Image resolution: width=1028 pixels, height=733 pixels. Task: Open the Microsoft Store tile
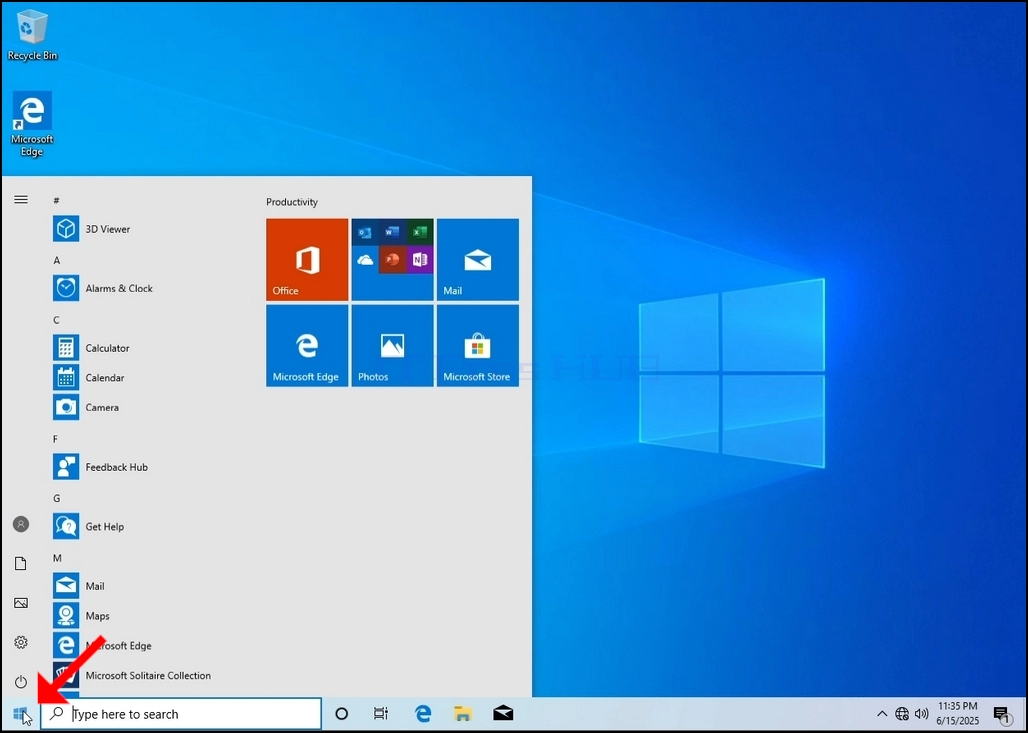click(x=477, y=346)
